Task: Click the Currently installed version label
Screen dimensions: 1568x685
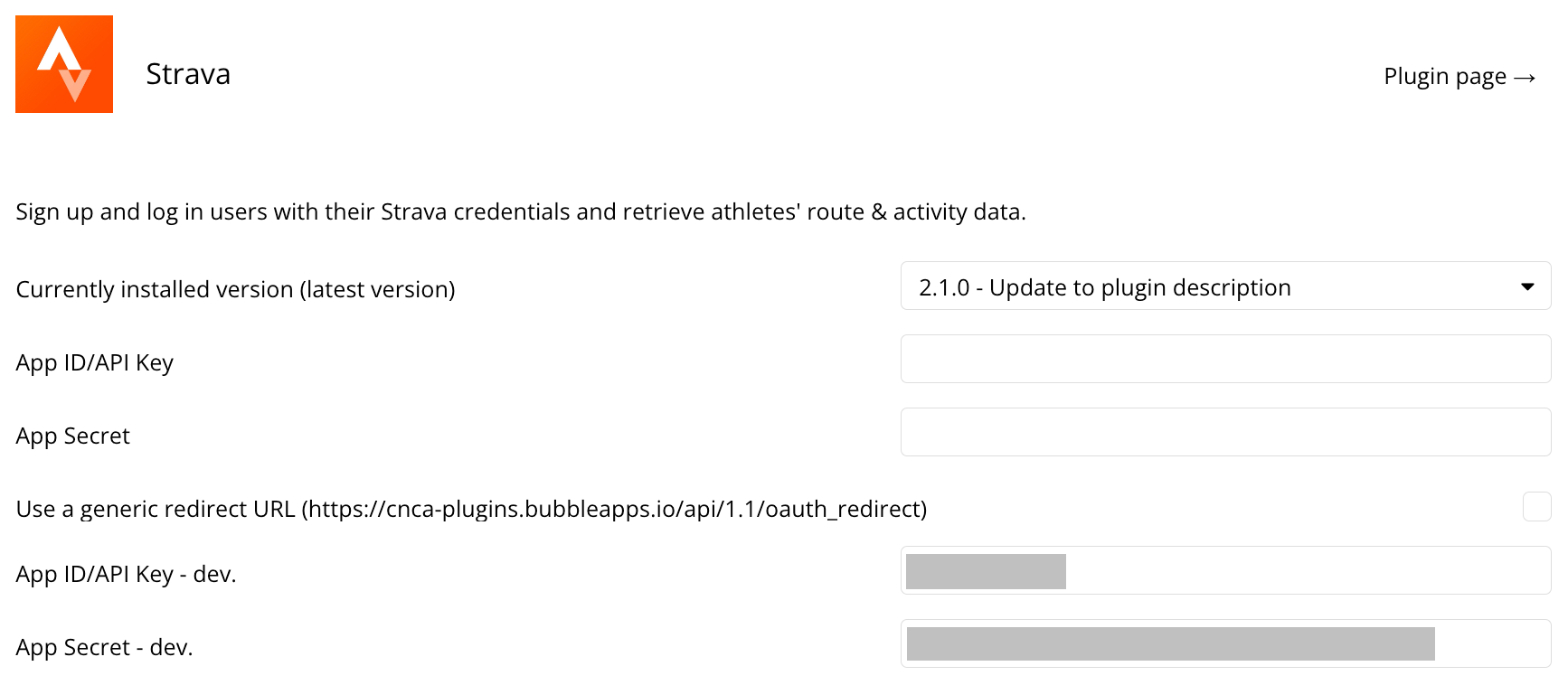Action: 235,289
